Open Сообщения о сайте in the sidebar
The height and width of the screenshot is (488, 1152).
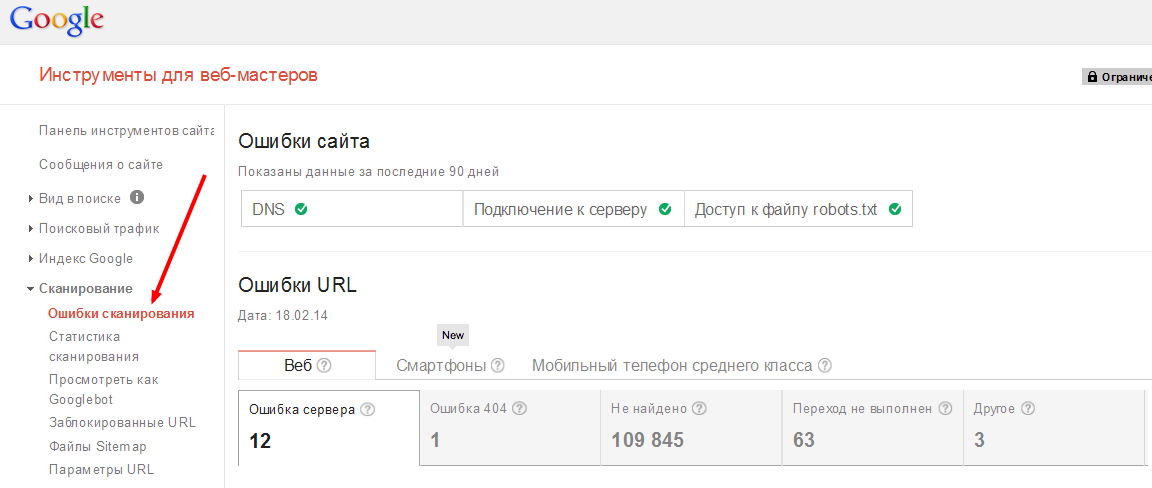tap(101, 165)
